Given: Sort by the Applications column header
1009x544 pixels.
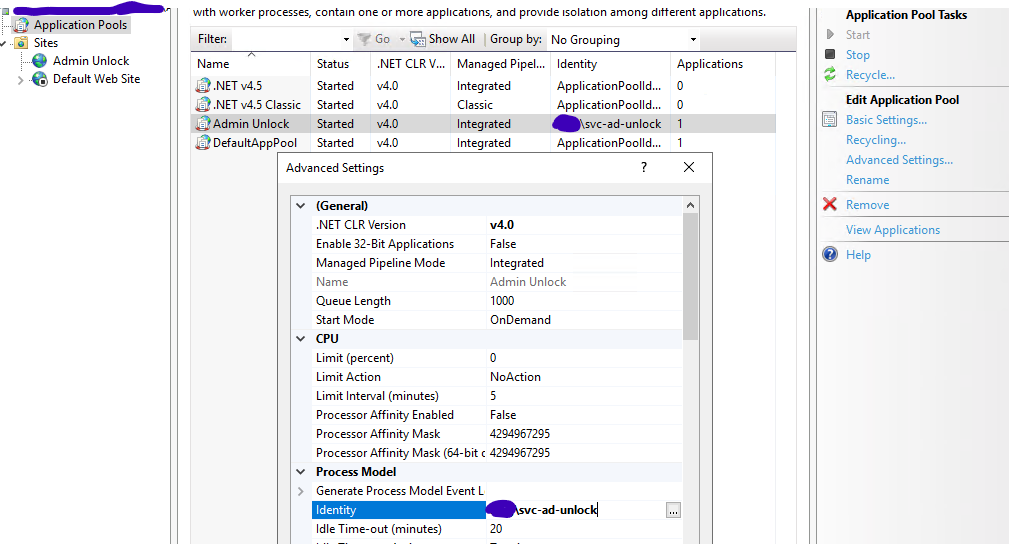Looking at the screenshot, I should [x=710, y=64].
